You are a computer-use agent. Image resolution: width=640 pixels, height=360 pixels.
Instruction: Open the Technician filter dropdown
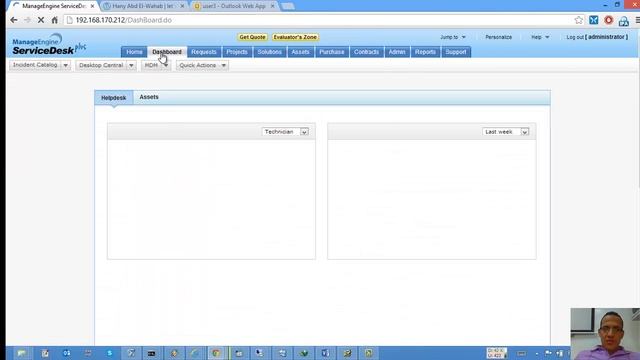pyautogui.click(x=285, y=132)
